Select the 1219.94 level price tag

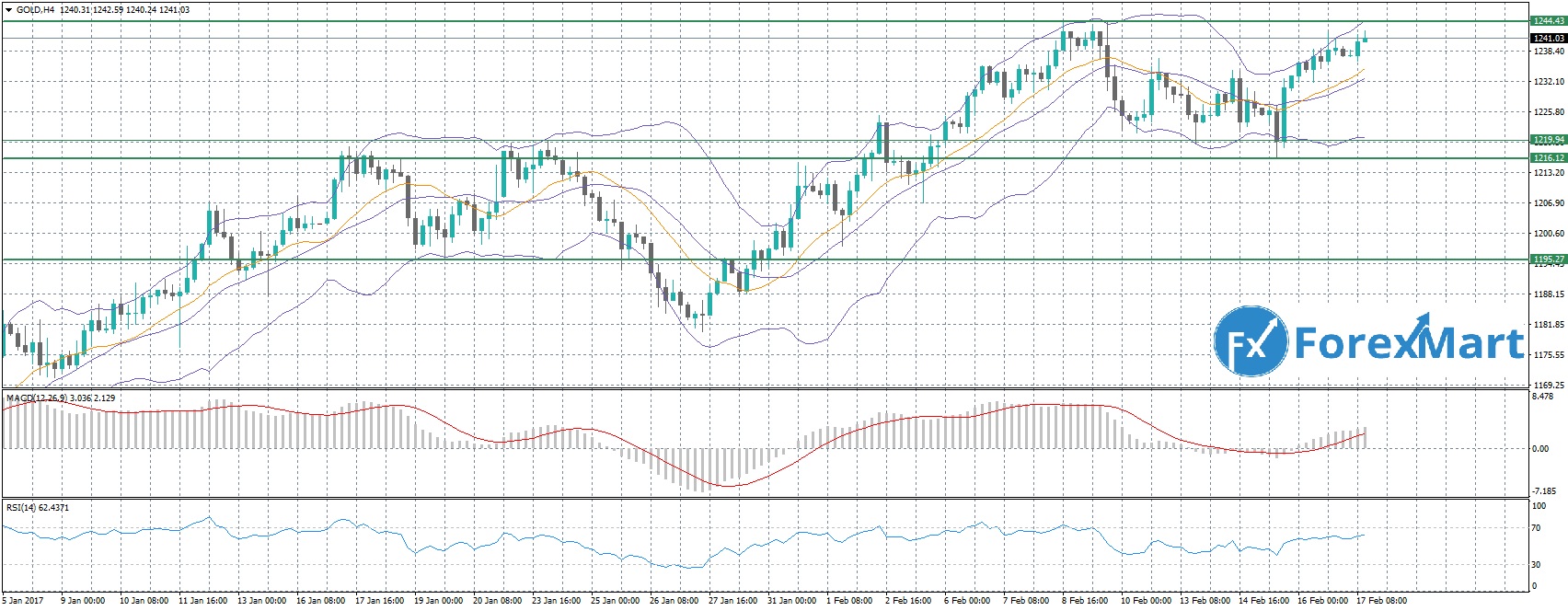click(x=1548, y=140)
